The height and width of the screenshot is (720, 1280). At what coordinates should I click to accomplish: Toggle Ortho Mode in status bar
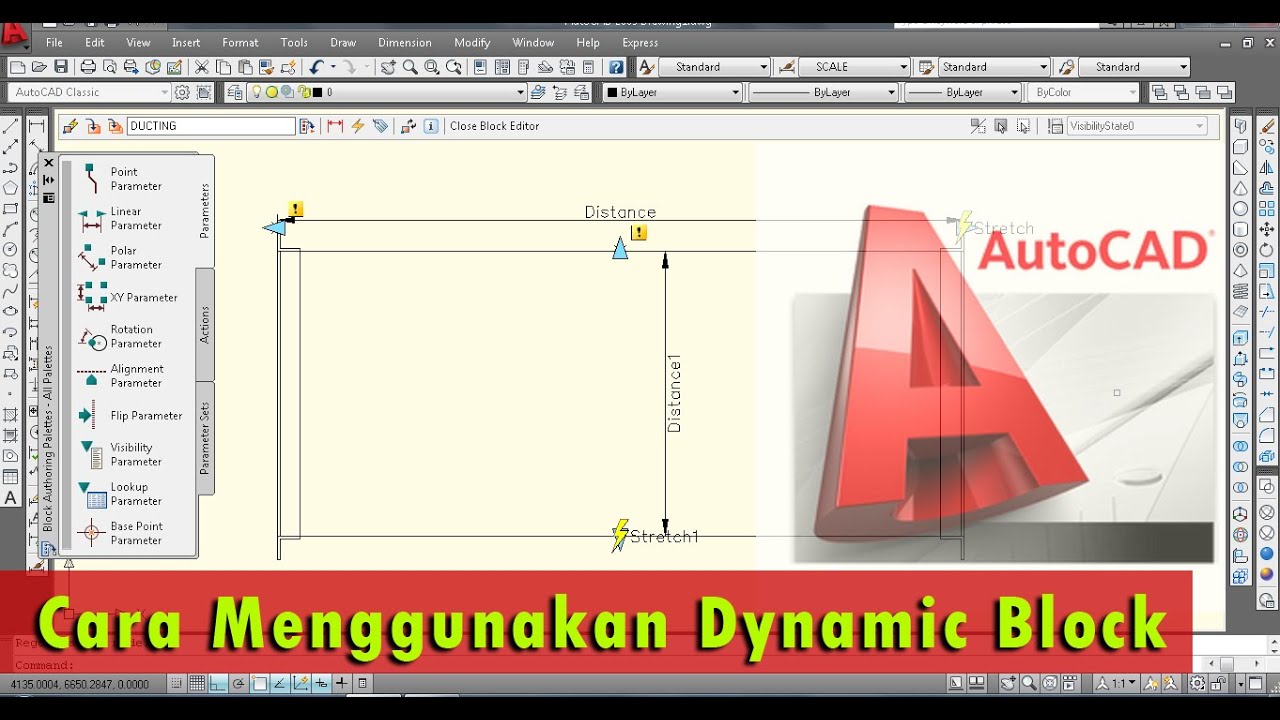pyautogui.click(x=218, y=684)
